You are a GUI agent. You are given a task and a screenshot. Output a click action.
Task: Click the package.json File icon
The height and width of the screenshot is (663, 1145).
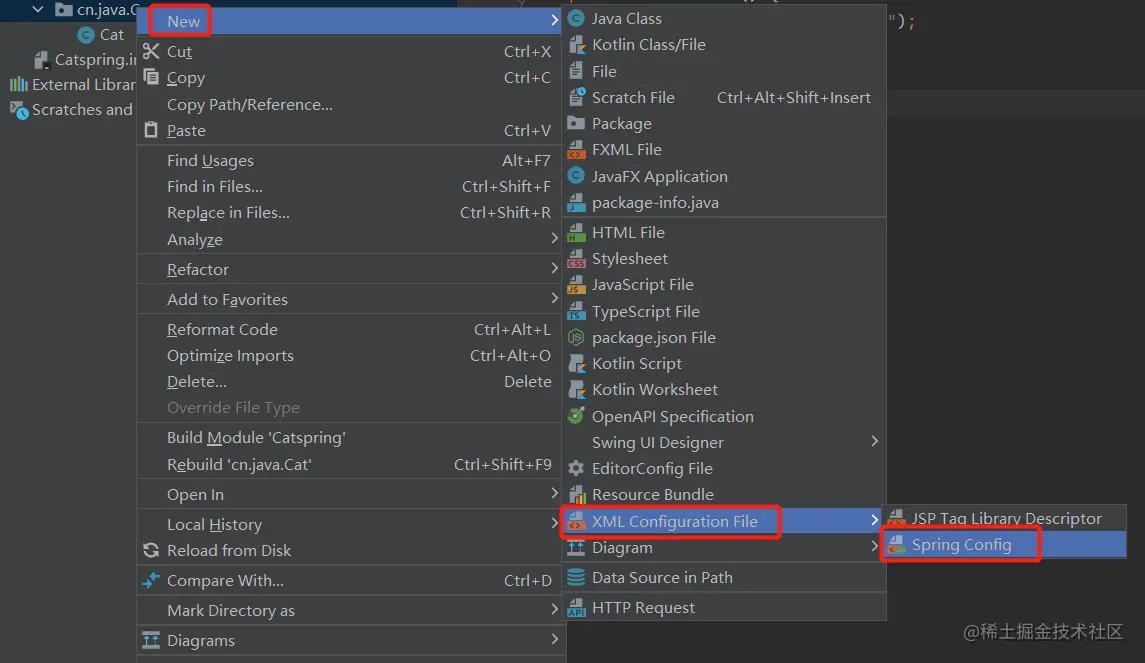click(576, 337)
